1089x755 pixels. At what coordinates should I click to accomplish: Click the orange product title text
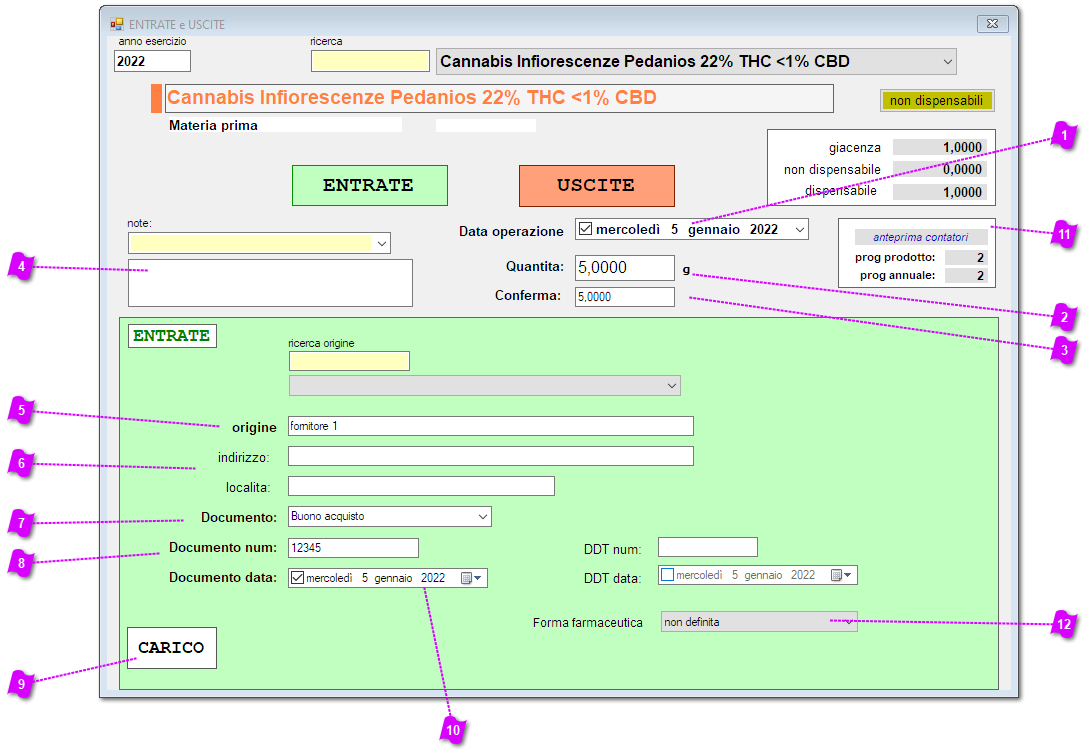point(412,97)
